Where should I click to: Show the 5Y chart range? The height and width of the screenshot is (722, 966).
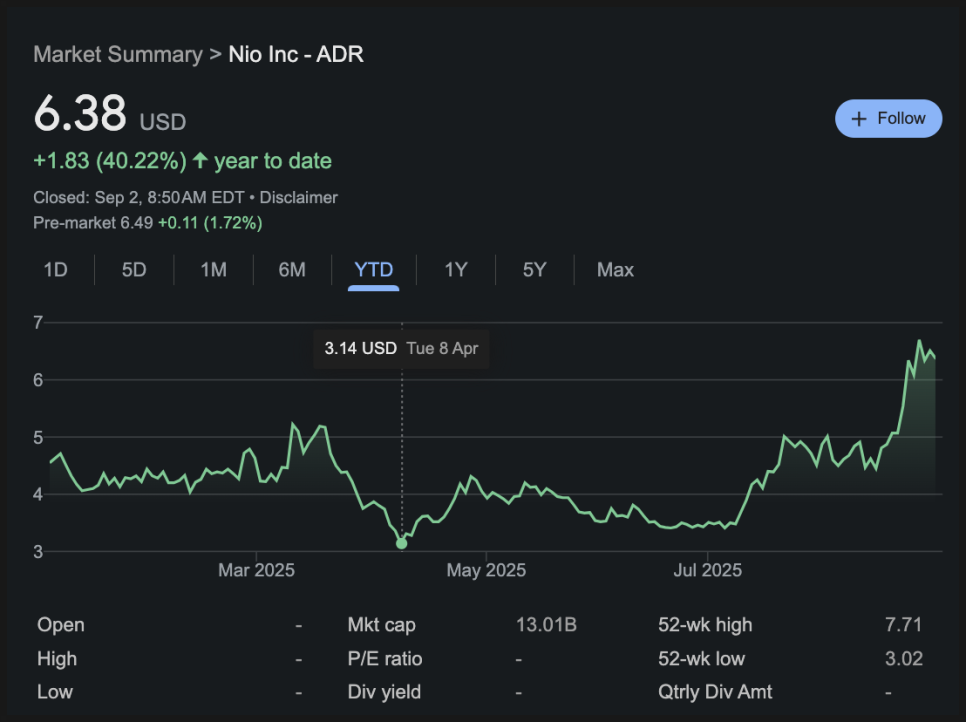pyautogui.click(x=534, y=270)
